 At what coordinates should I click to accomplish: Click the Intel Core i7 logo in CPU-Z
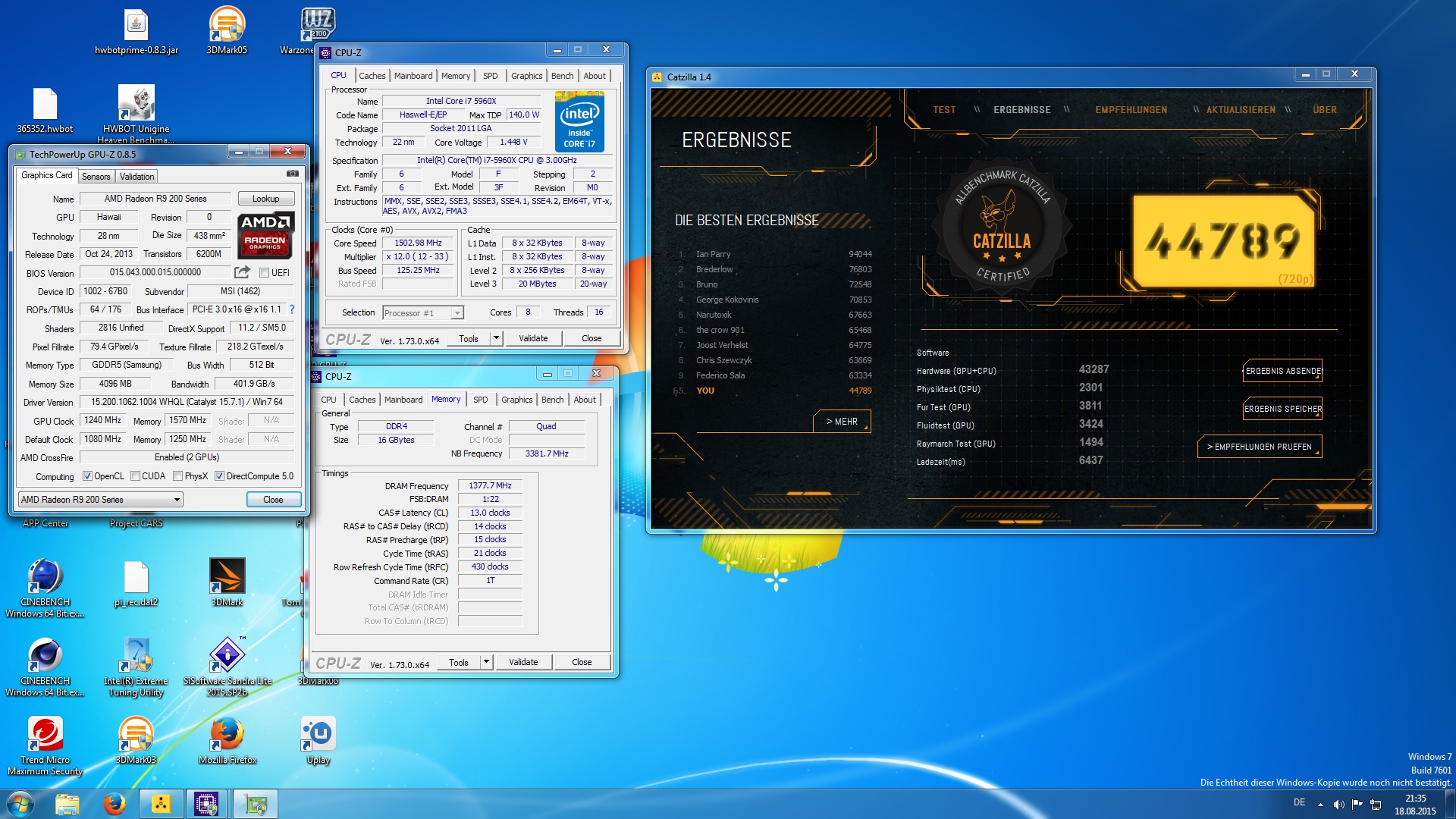[x=579, y=121]
